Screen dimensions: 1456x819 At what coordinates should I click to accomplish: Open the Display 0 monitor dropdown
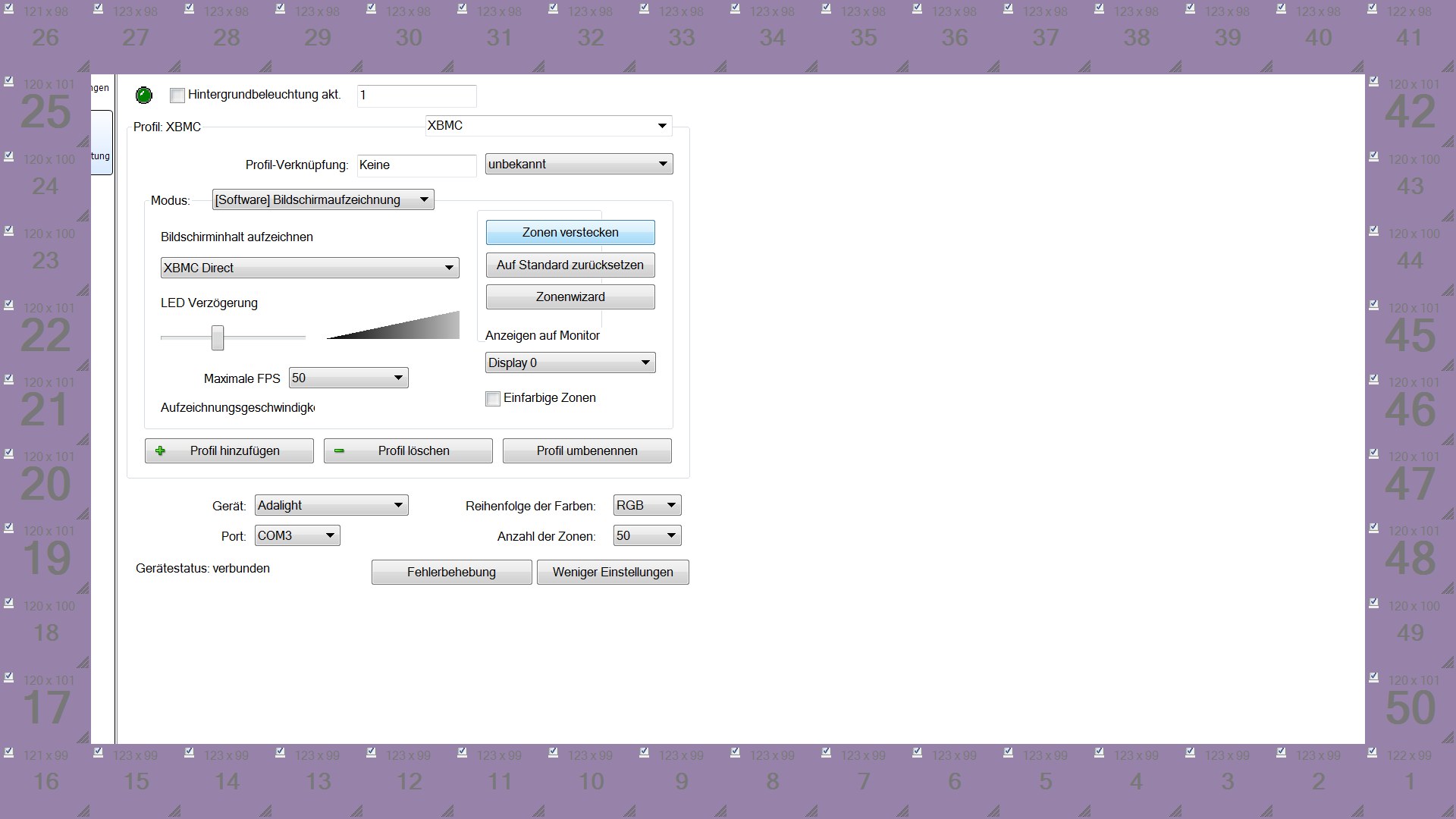tap(570, 362)
